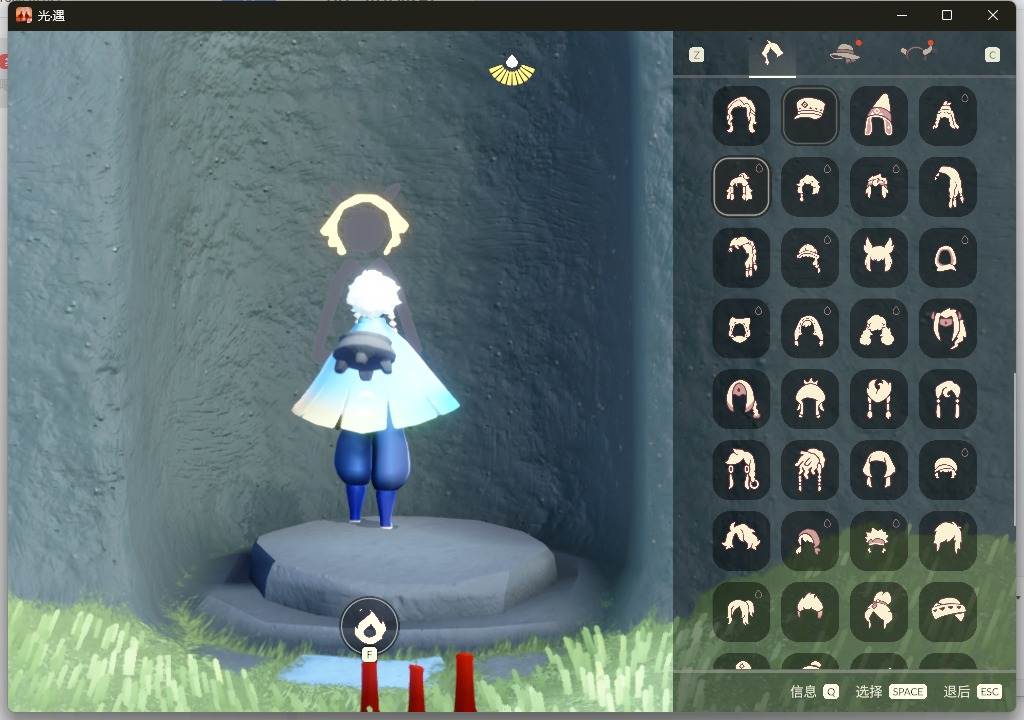1024x720 pixels.
Task: Select the captain's cap hairstyle
Action: [810, 116]
